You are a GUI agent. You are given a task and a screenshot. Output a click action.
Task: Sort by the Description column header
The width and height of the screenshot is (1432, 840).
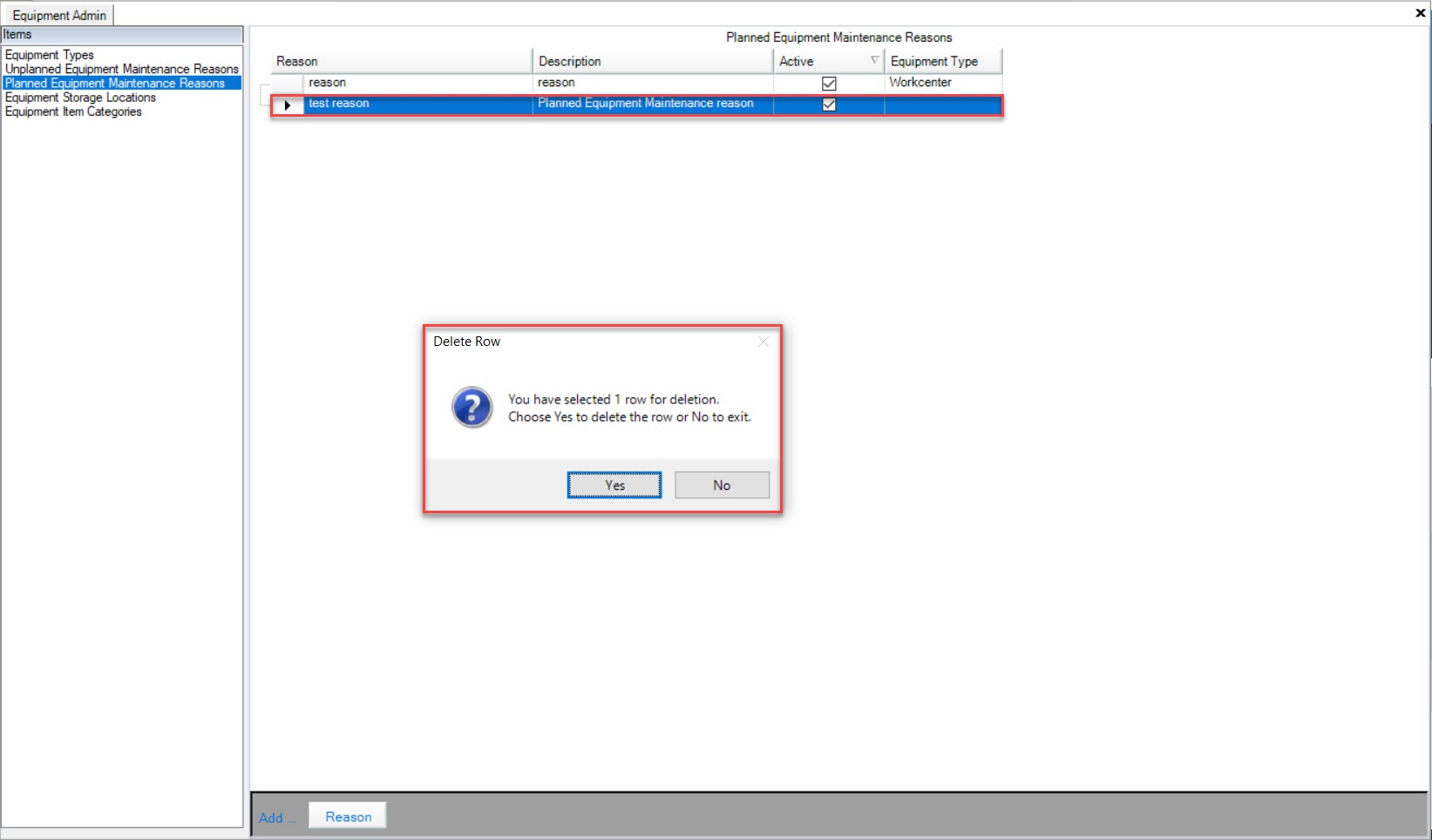pos(653,61)
